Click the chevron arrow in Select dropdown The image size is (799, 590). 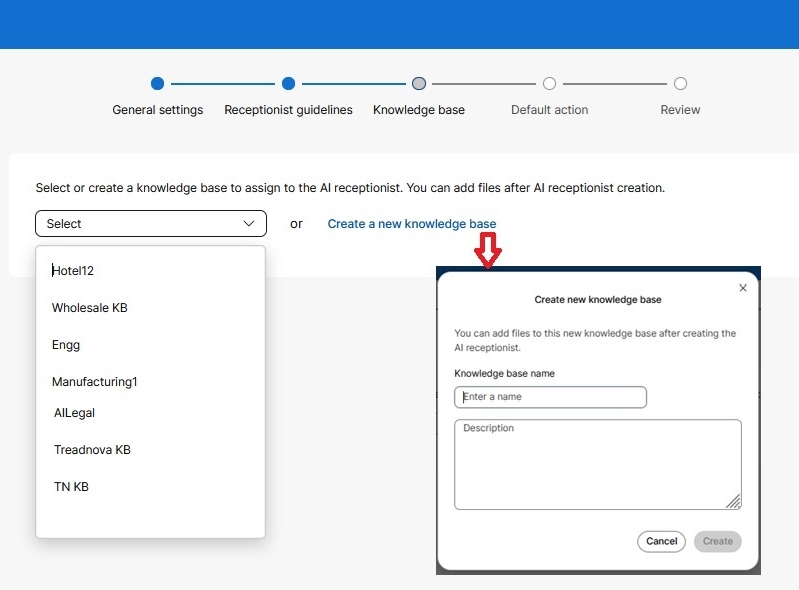coord(249,224)
